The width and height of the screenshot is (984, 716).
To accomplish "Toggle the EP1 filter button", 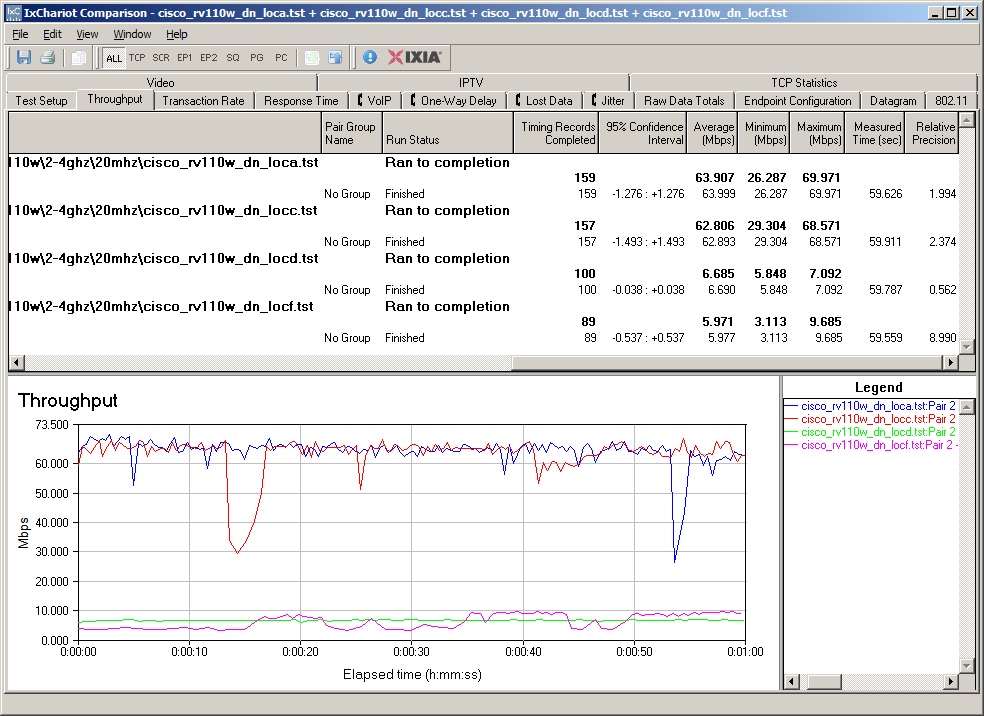I will pos(184,58).
